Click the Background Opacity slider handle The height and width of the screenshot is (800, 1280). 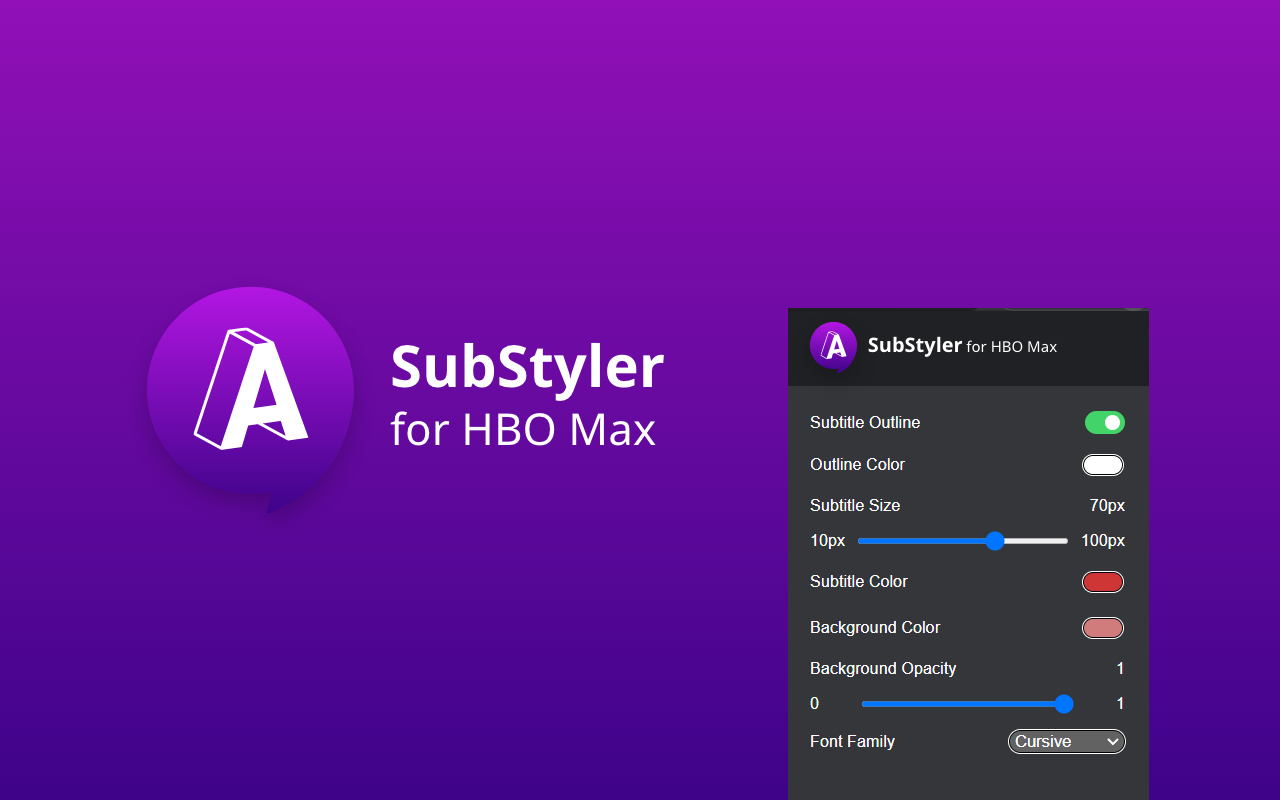tap(1064, 704)
